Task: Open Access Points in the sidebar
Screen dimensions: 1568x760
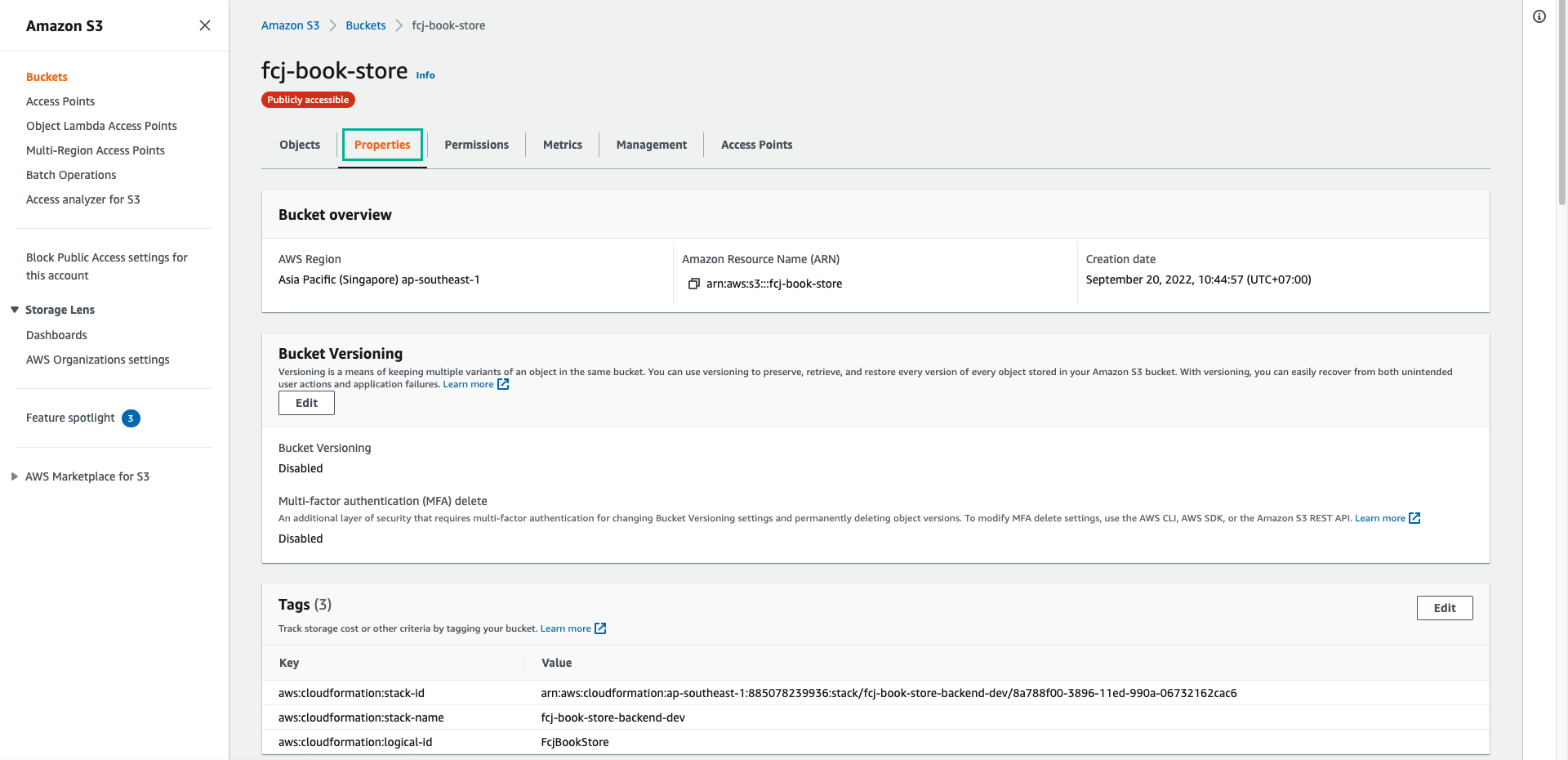Action: pyautogui.click(x=60, y=101)
